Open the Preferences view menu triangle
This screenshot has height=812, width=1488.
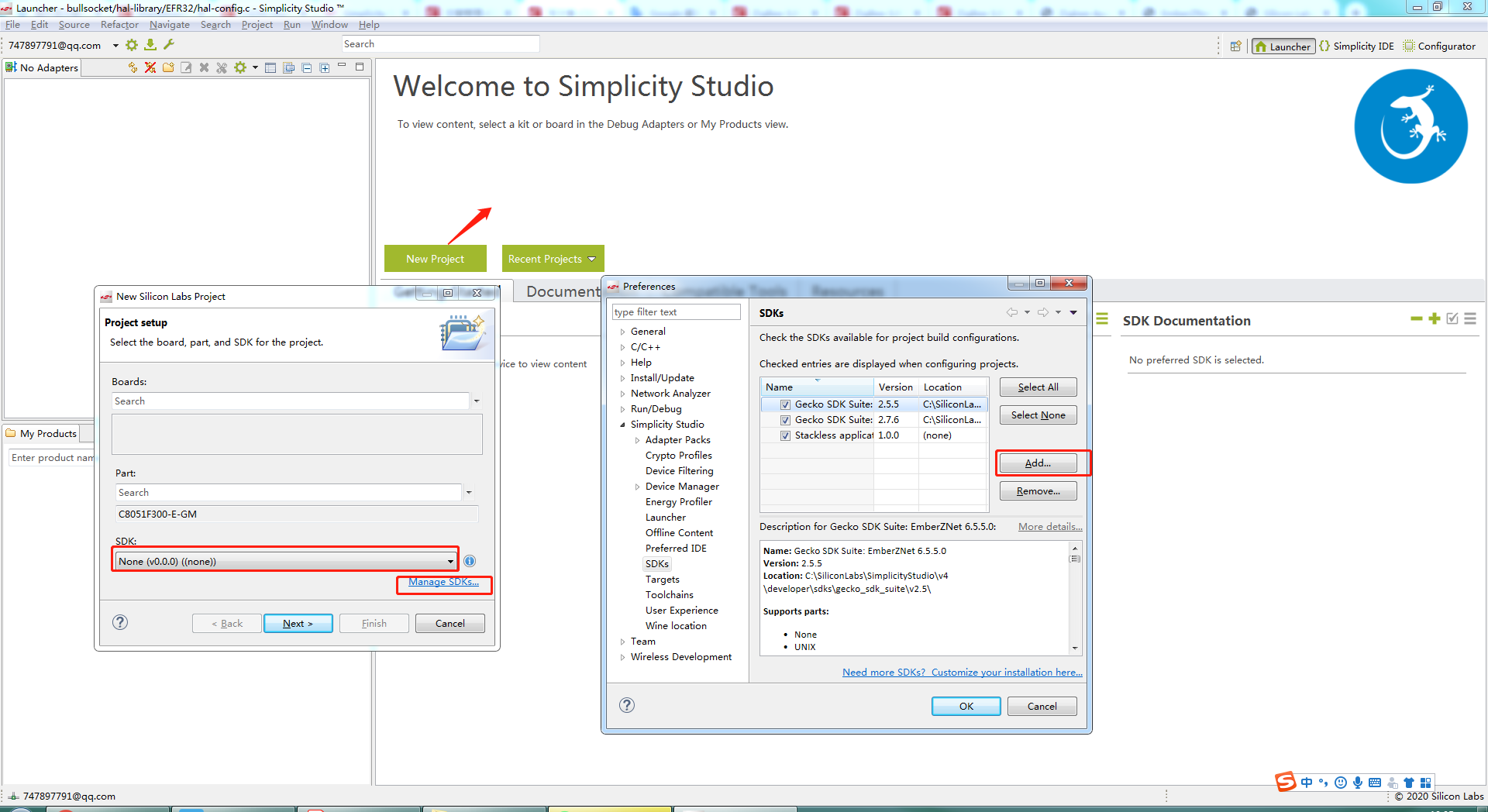(1073, 312)
